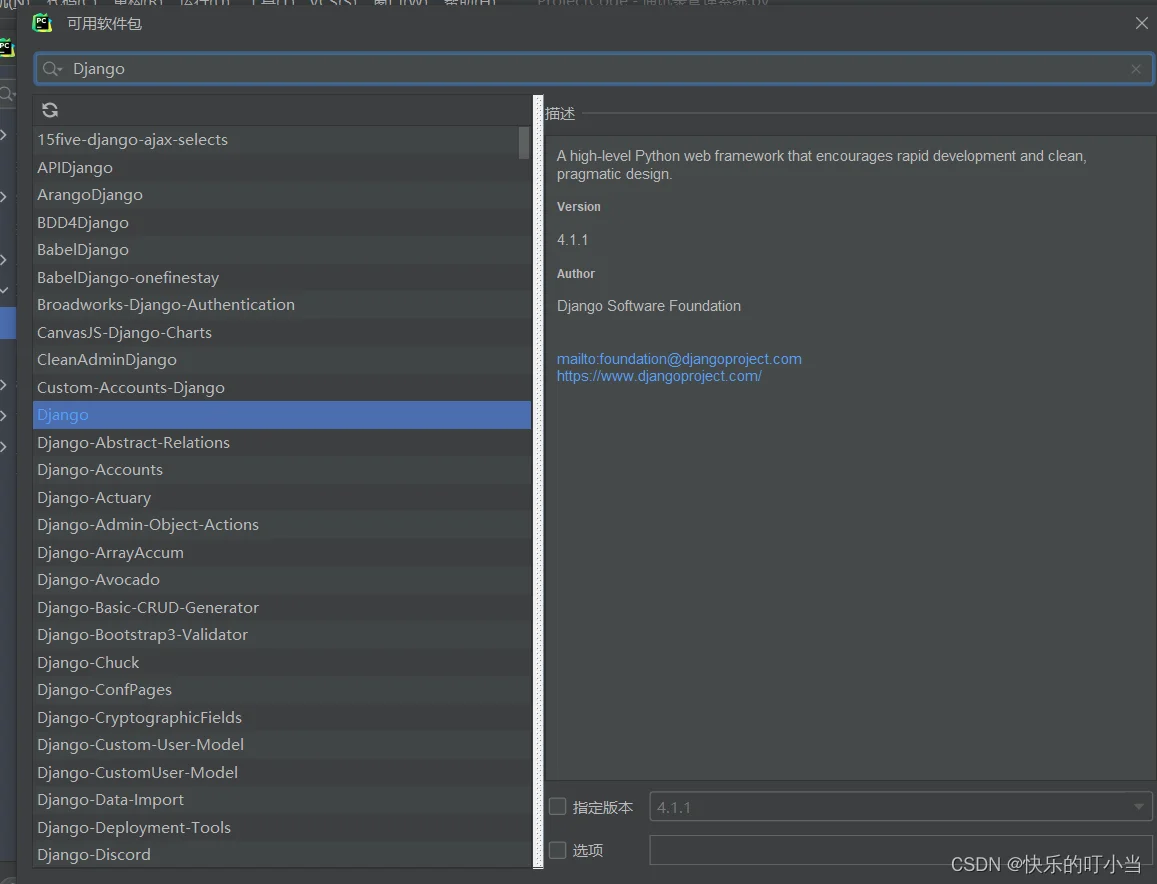Click the author text Django Software Foundation

tap(649, 305)
